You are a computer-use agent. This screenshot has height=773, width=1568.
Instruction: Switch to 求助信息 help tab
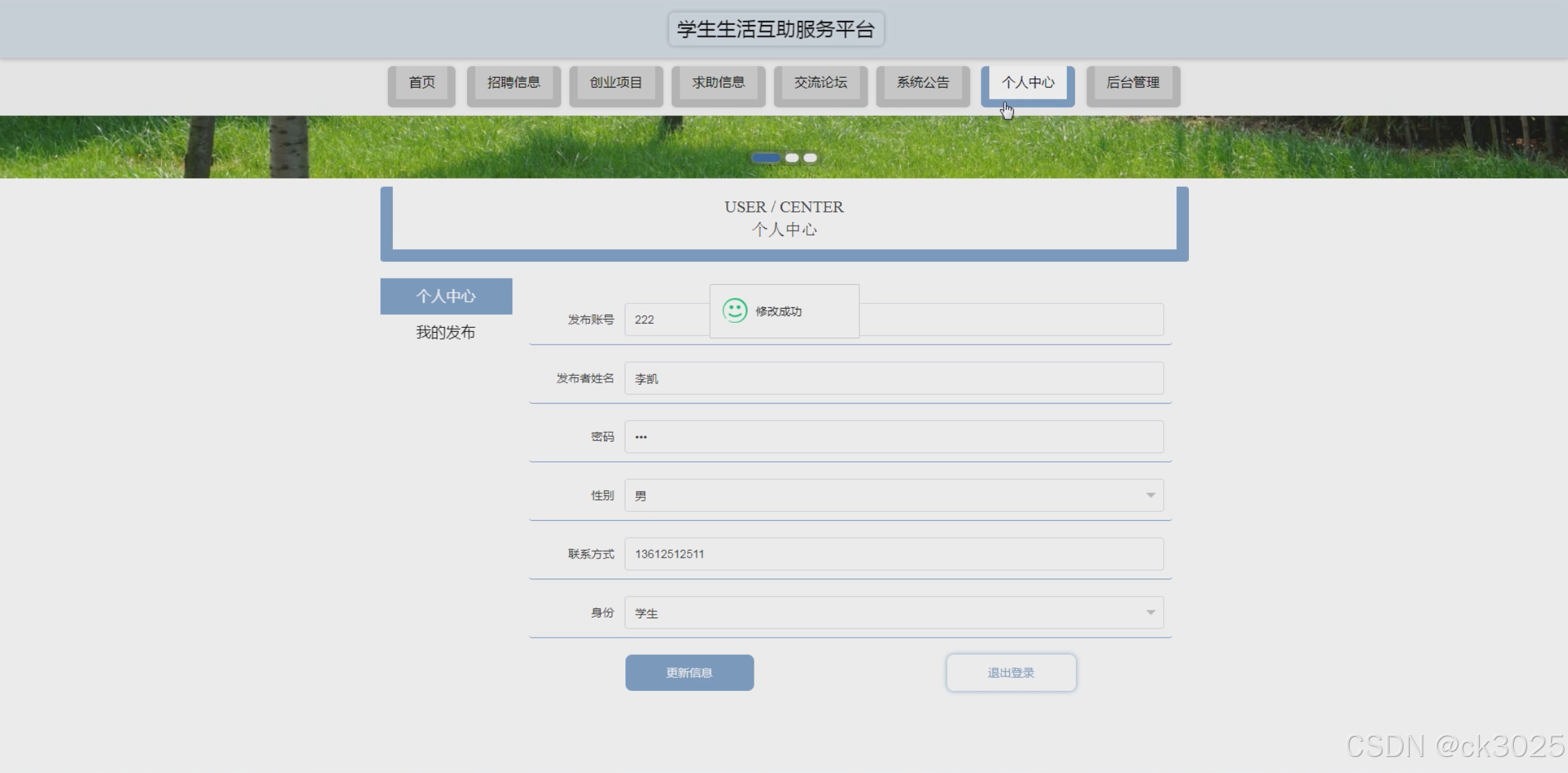pos(718,83)
